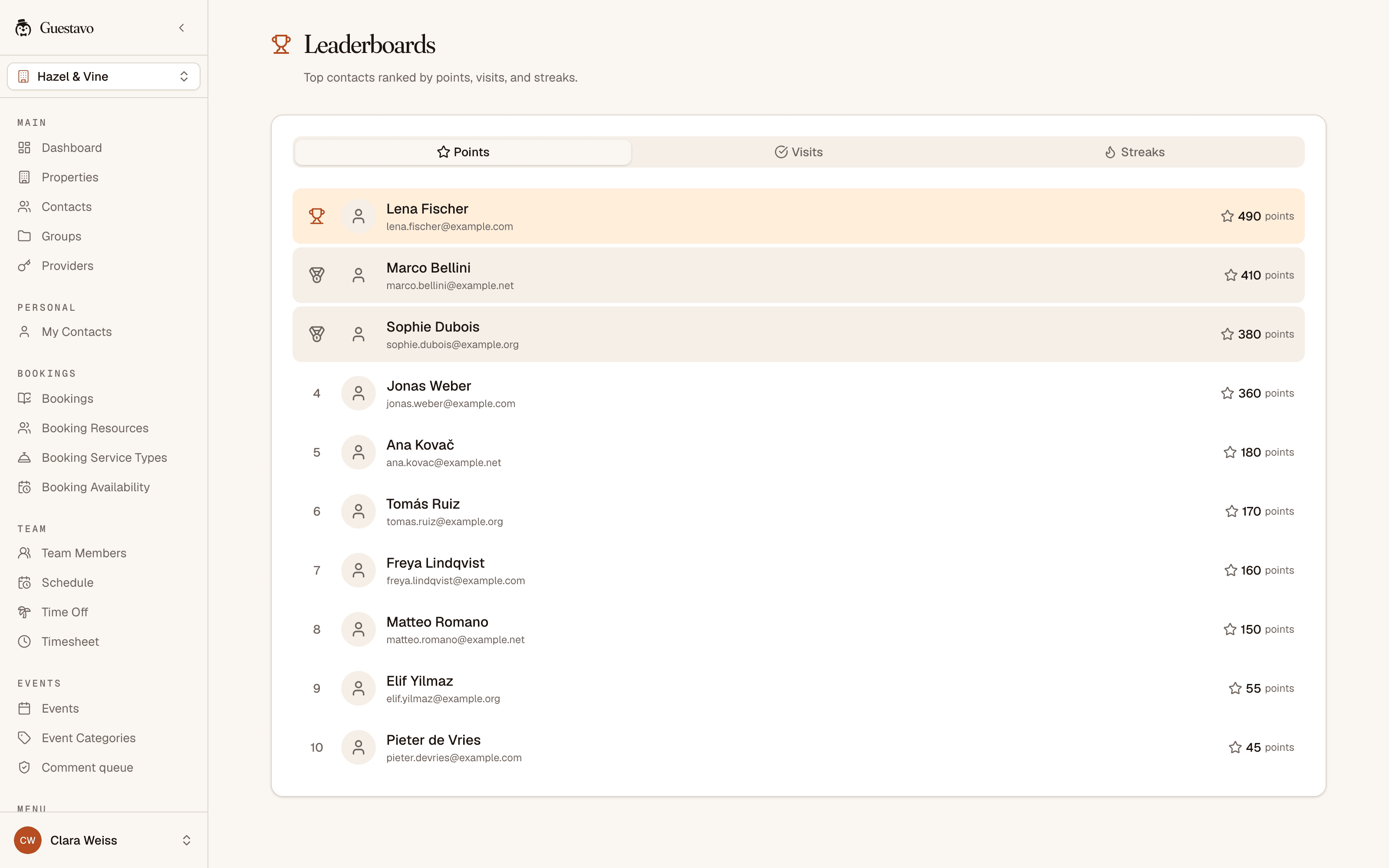
Task: Click the Groups folder icon
Action: [24, 236]
